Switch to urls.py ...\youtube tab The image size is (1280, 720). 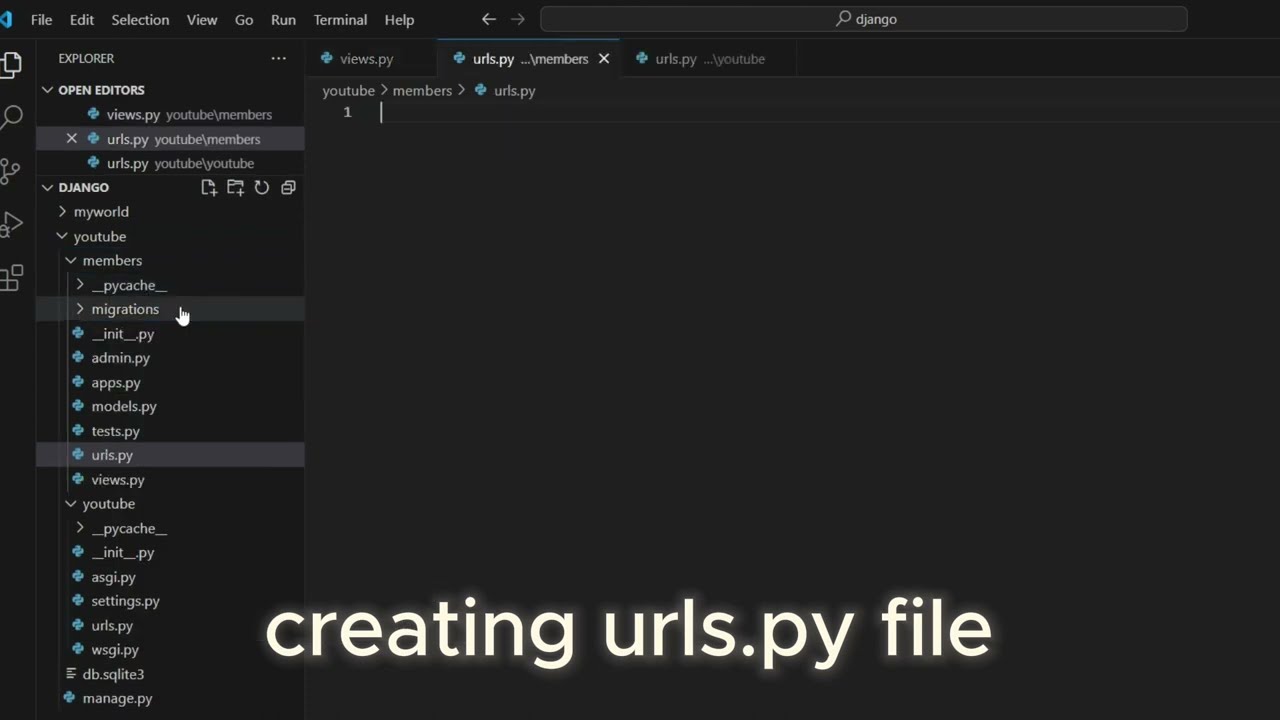point(710,59)
